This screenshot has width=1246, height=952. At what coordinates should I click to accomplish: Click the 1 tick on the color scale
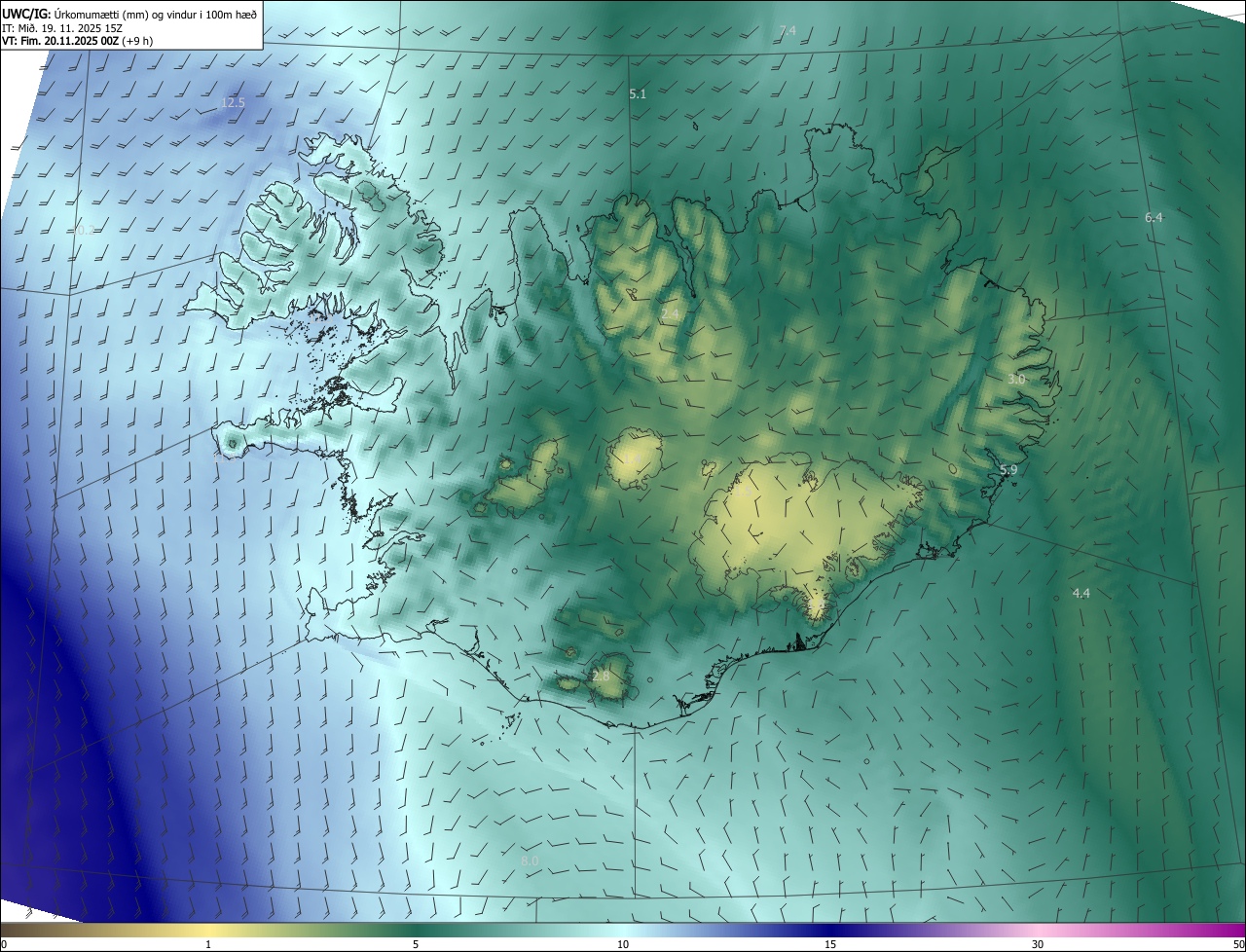(x=208, y=944)
